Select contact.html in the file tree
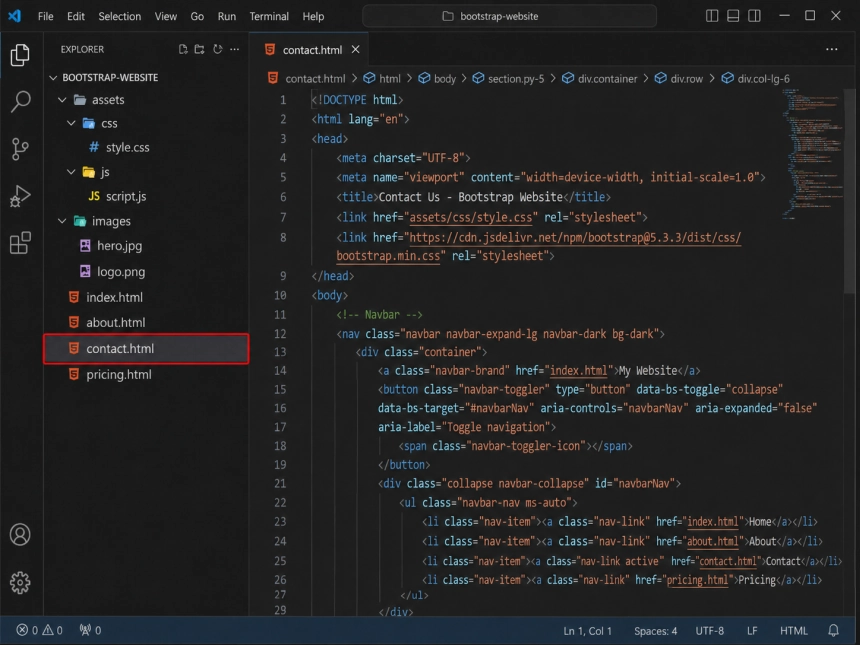The image size is (860, 645). 146,349
